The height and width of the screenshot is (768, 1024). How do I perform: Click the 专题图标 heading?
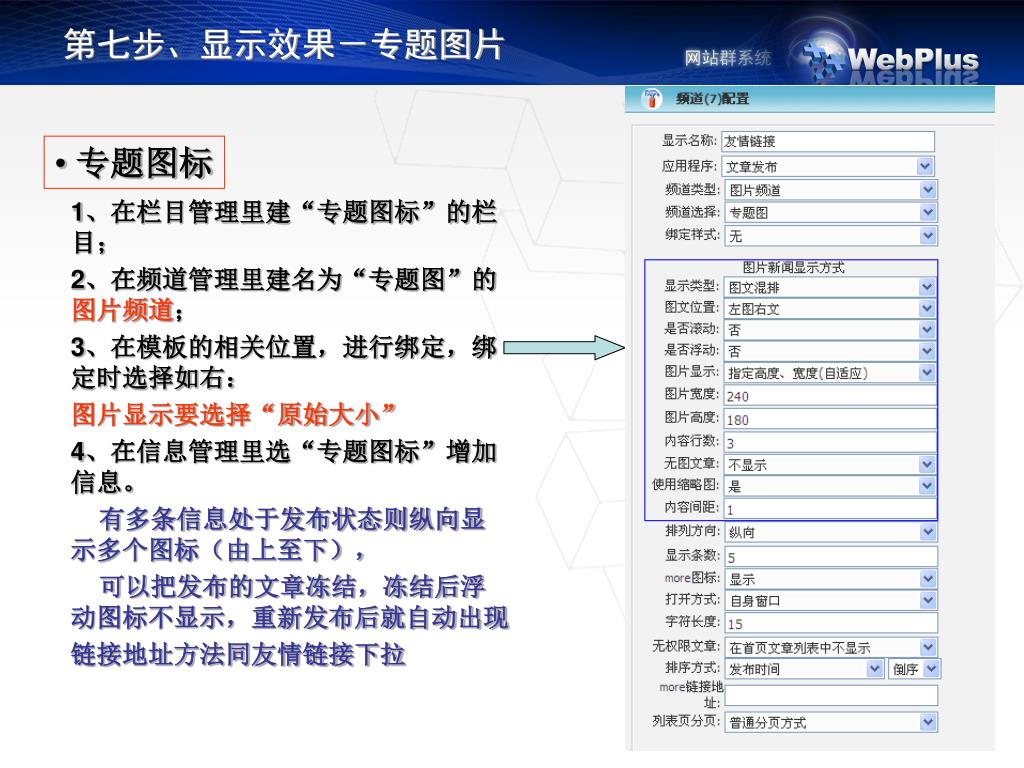[x=144, y=163]
